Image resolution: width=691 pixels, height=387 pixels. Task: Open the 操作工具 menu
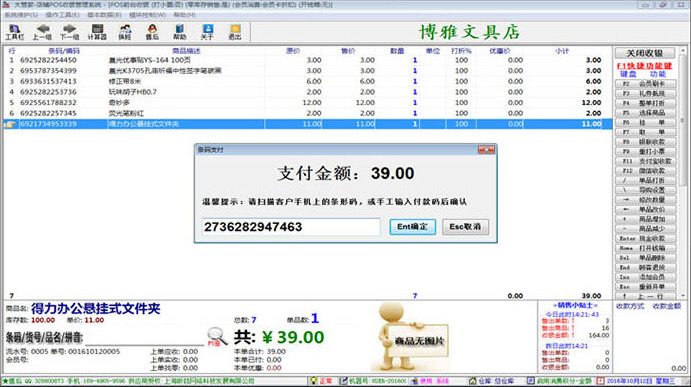pyautogui.click(x=63, y=15)
